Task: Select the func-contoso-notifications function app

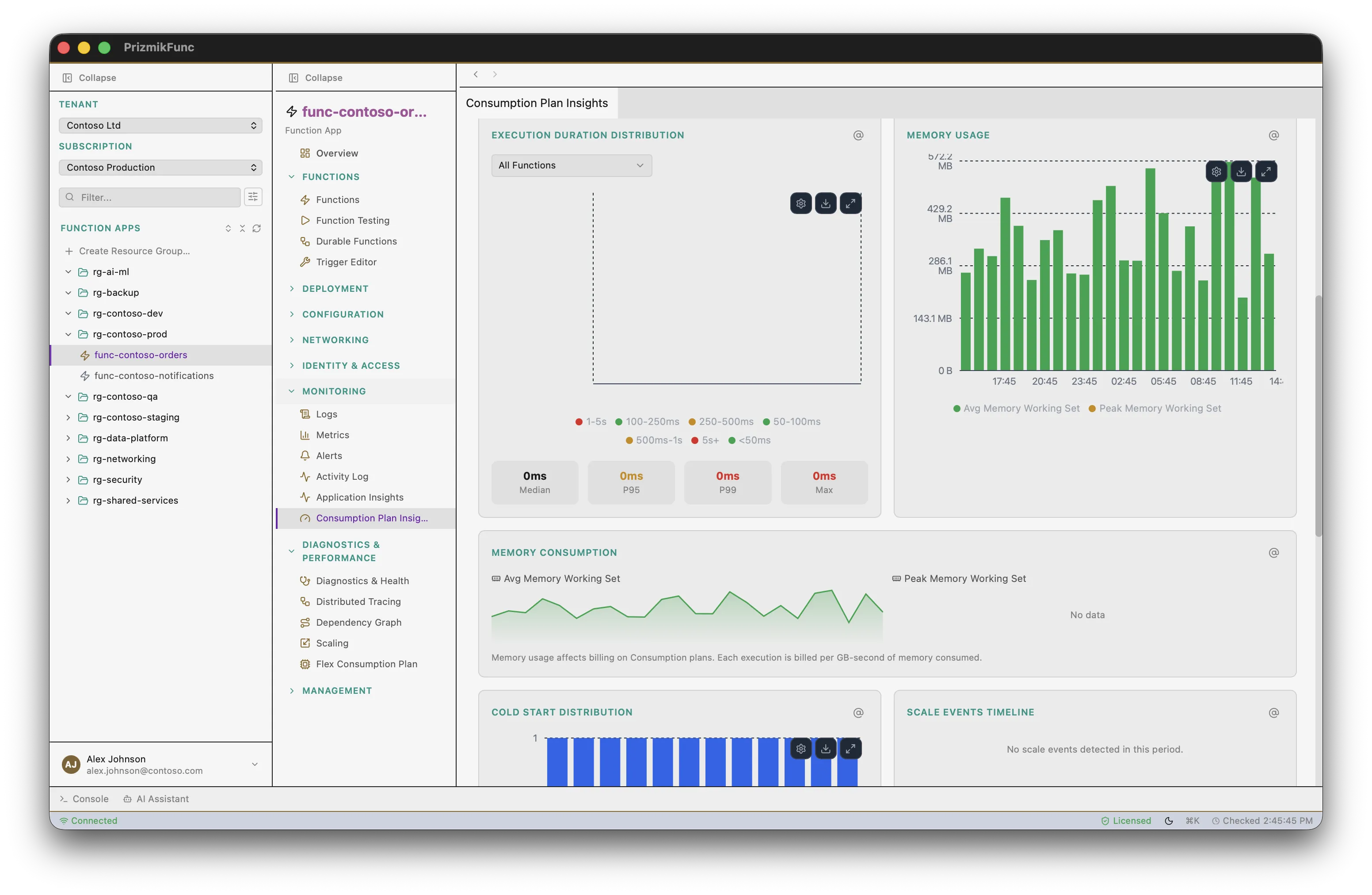Action: click(154, 375)
